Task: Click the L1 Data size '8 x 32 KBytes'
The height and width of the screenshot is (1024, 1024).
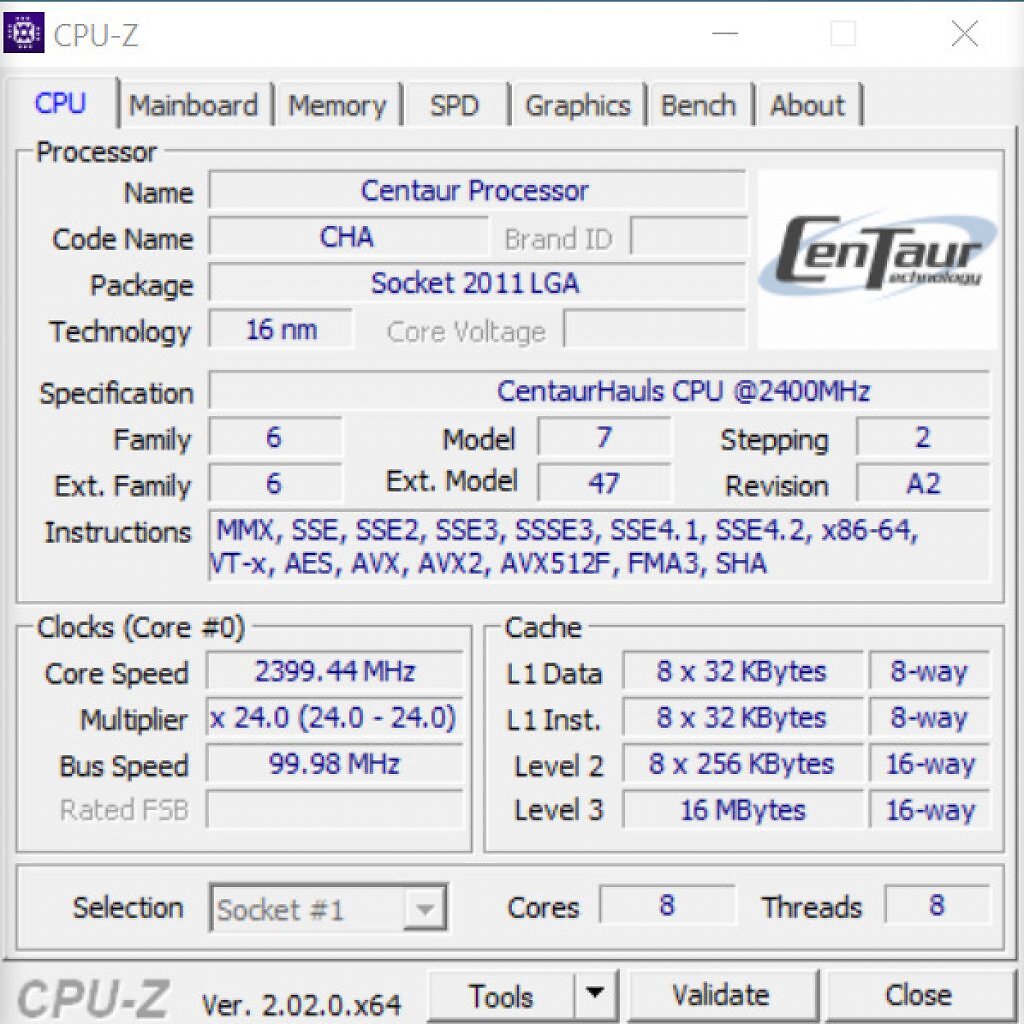Action: tap(743, 671)
